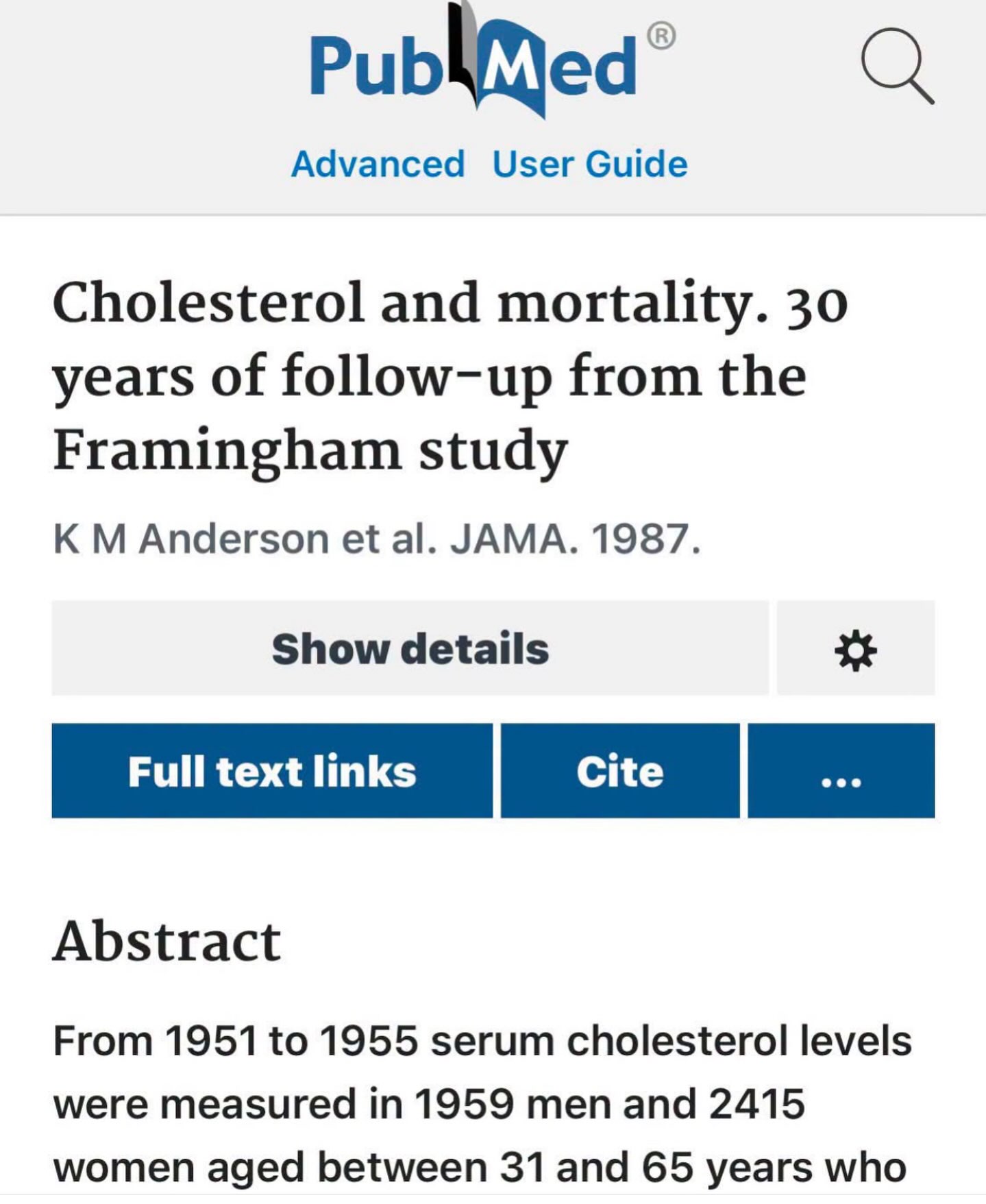This screenshot has height=1204, width=986.
Task: Open the three-dots more actions button
Action: coord(841,771)
